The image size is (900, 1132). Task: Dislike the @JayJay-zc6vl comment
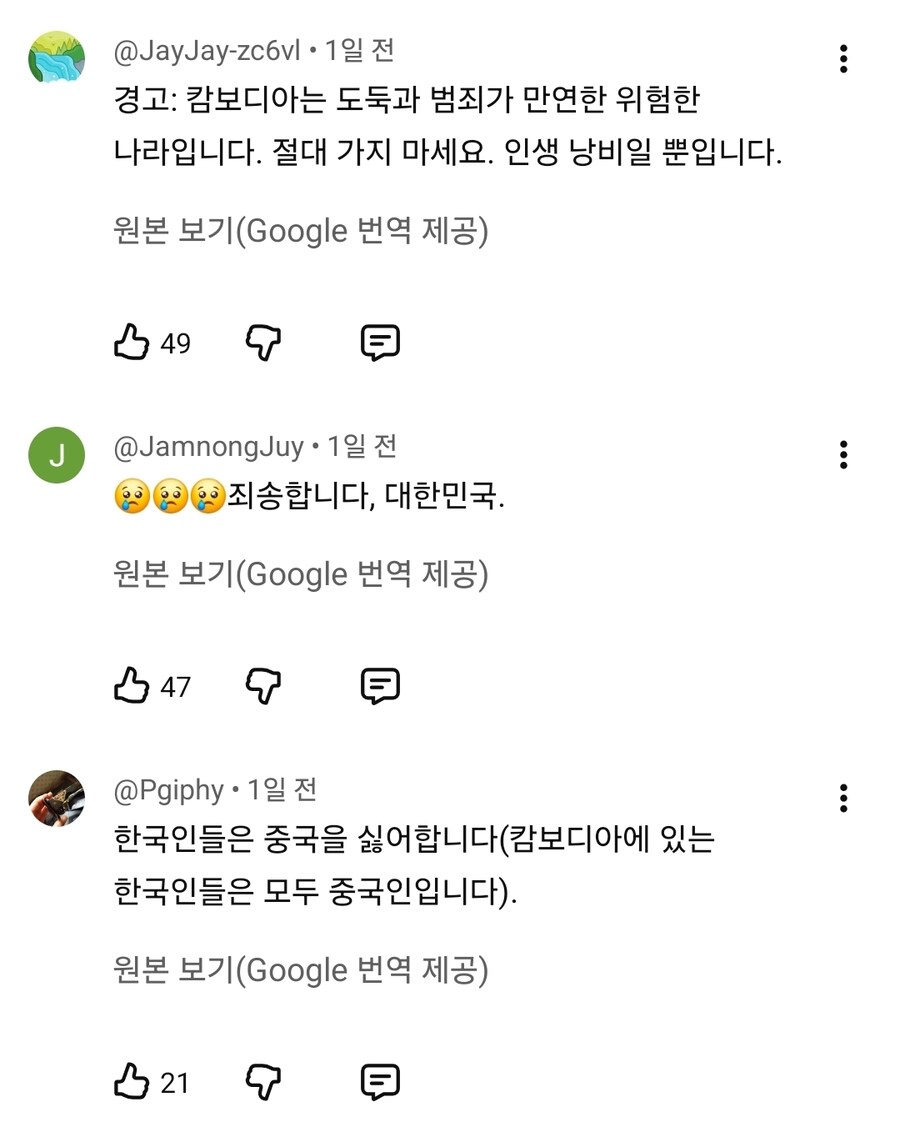pyautogui.click(x=263, y=343)
